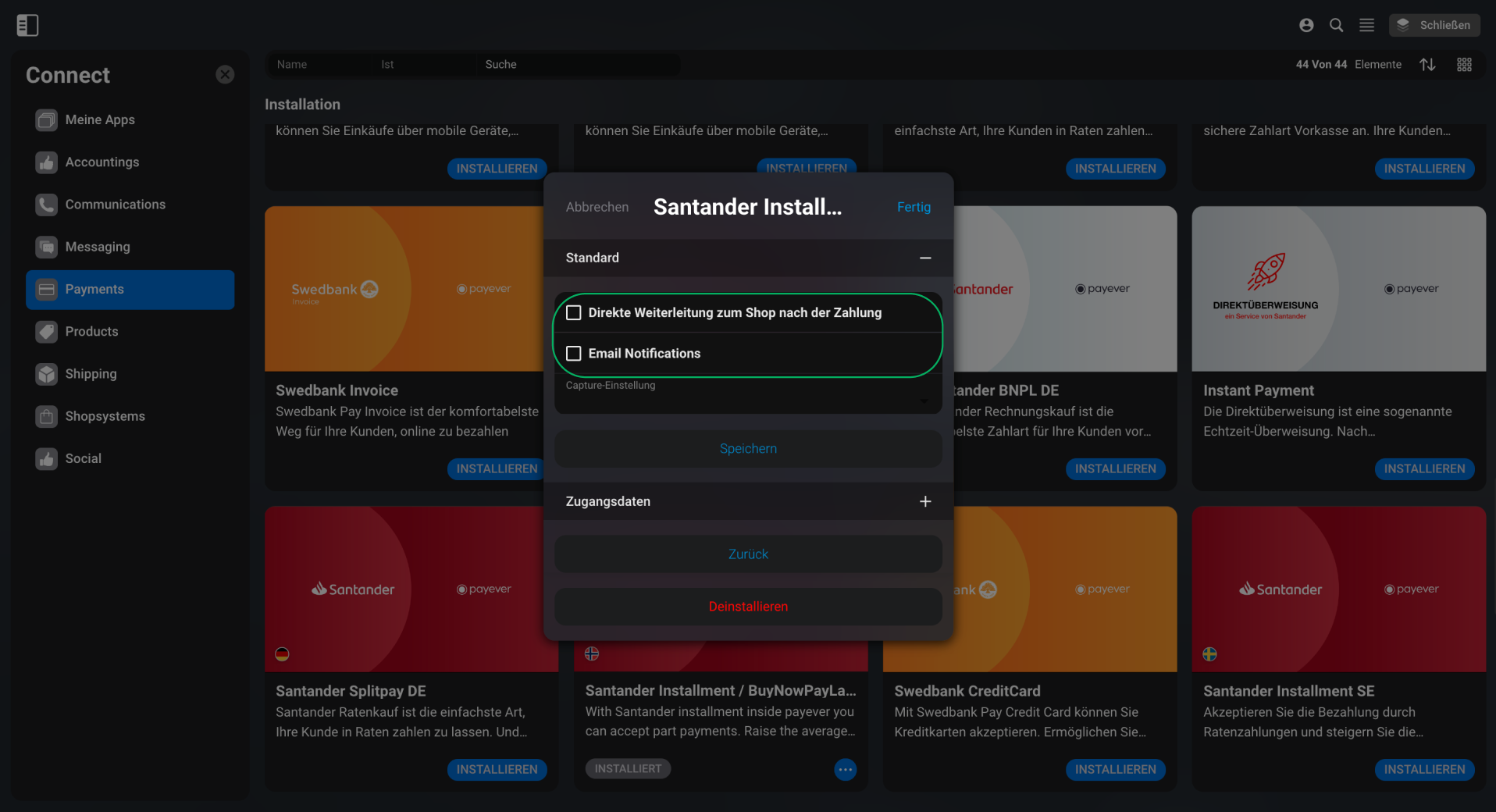Screen dimensions: 1496x812
Task: Open the Name filter dropdown
Action: [x=319, y=65]
